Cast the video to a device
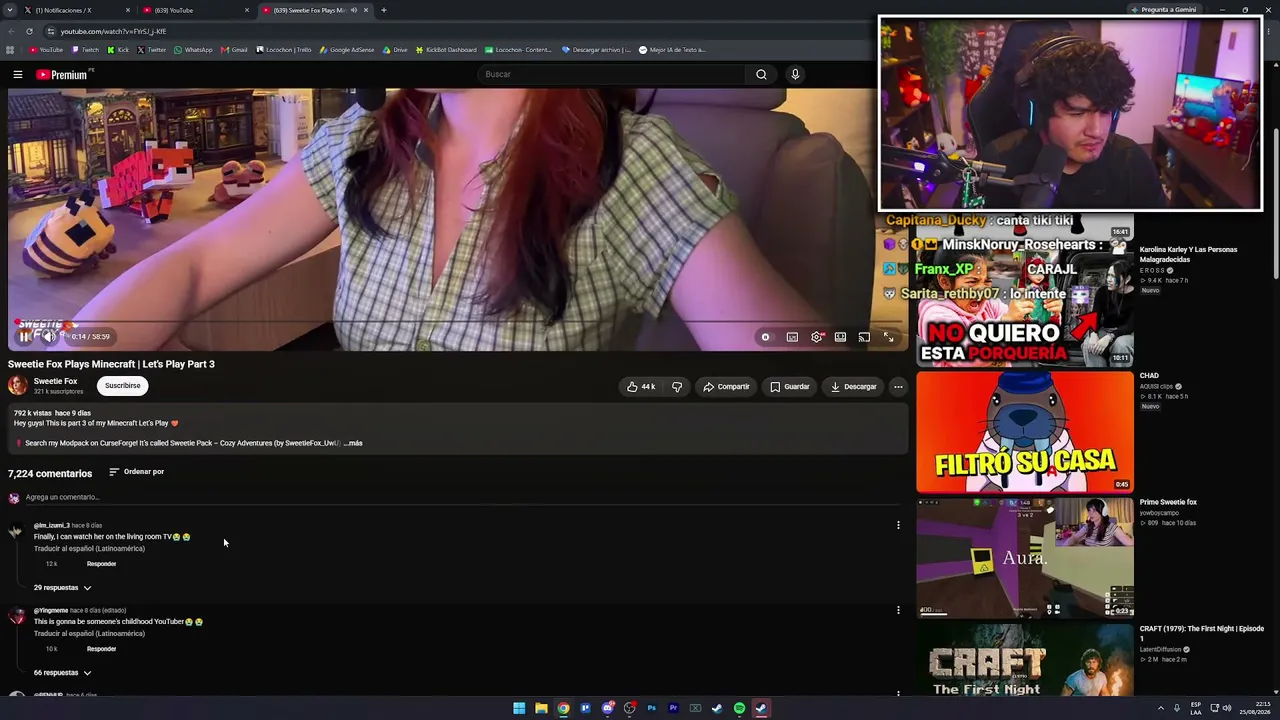Screen dimensions: 1280x720 click(864, 337)
